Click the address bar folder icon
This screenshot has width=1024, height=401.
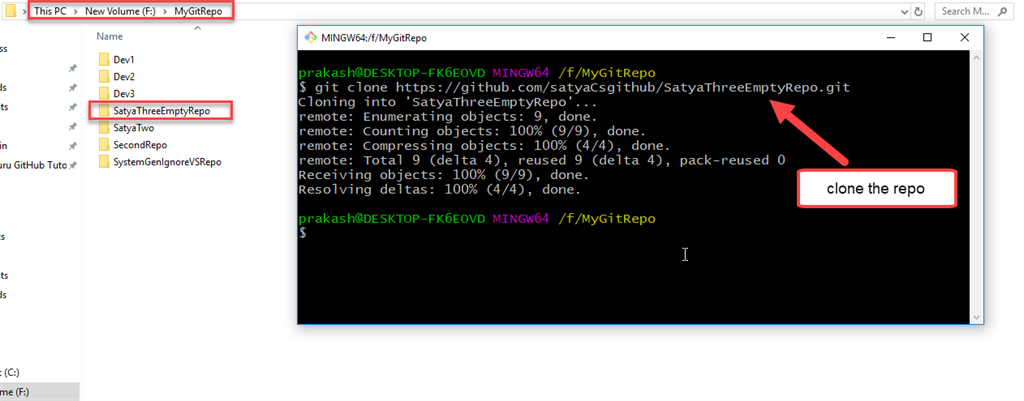click(x=10, y=11)
